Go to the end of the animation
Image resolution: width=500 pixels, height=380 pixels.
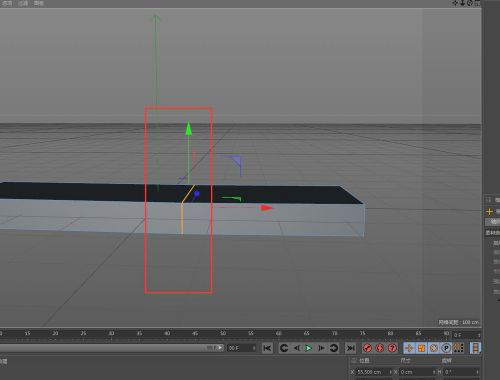350,348
